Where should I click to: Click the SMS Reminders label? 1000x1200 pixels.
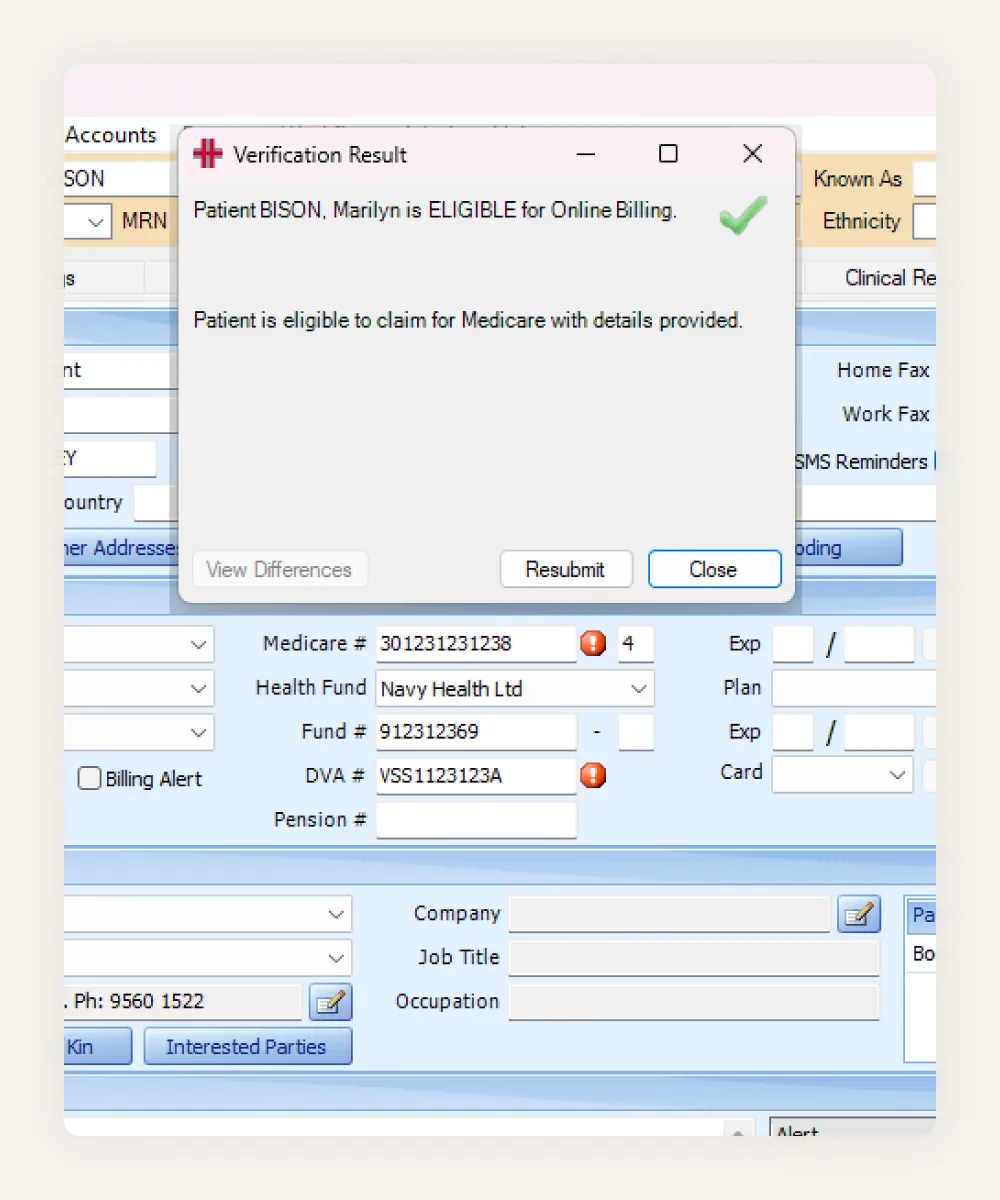pyautogui.click(x=862, y=462)
